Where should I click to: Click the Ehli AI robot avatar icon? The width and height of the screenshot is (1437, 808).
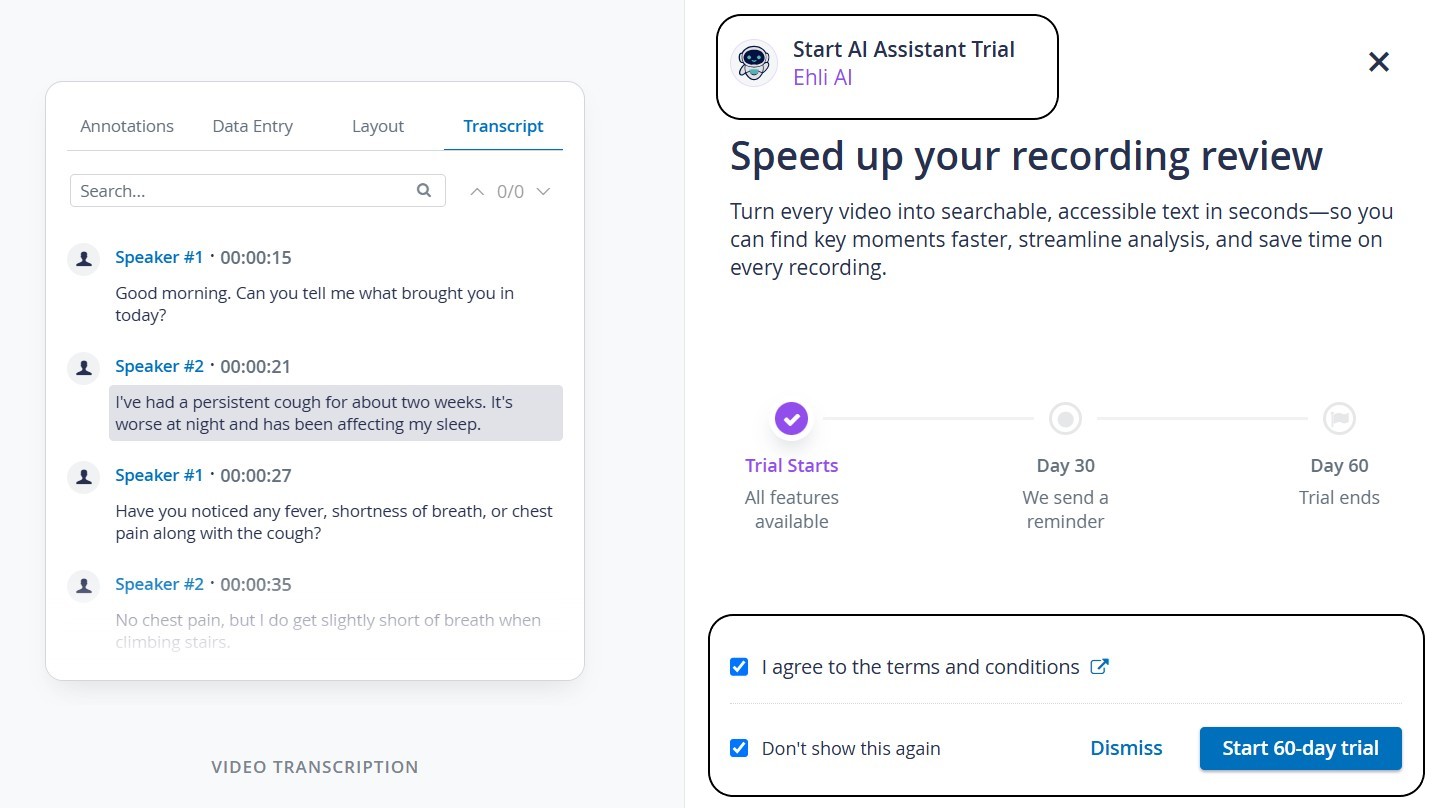pos(754,64)
